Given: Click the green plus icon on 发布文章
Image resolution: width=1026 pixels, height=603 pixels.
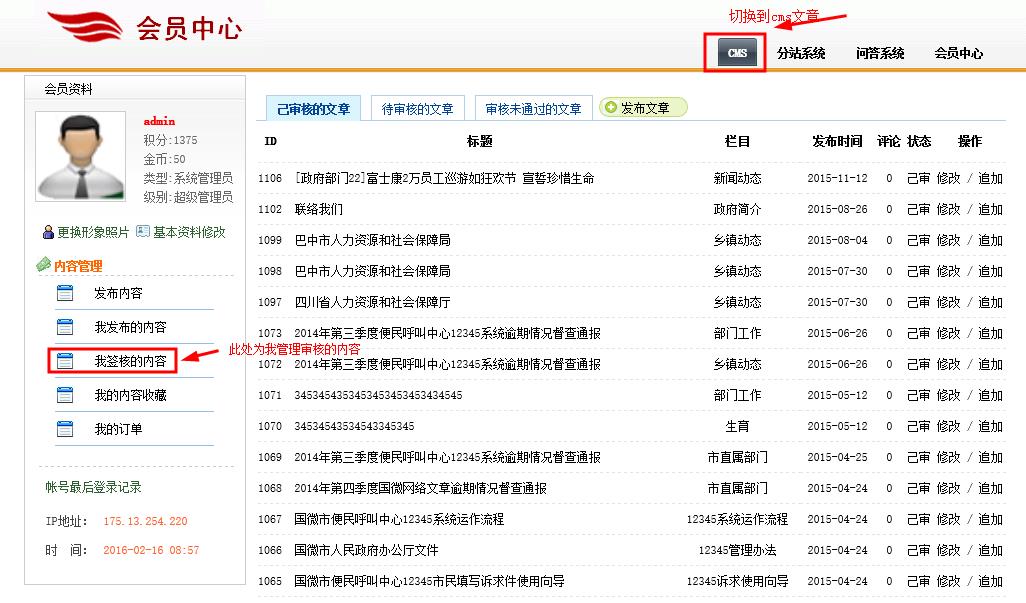Looking at the screenshot, I should click(x=611, y=108).
